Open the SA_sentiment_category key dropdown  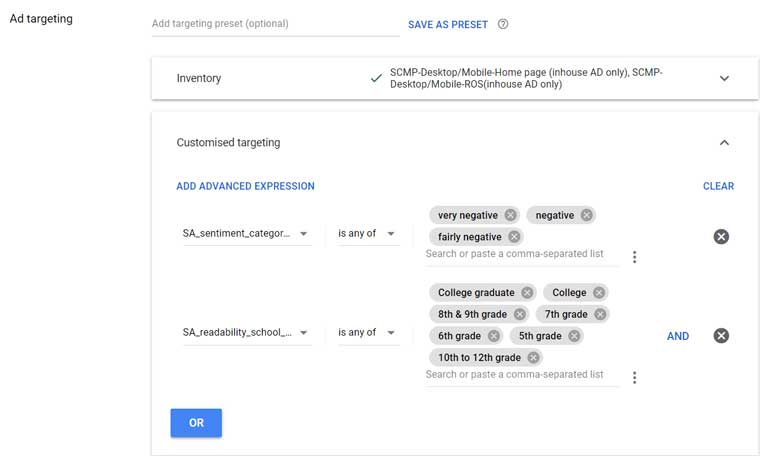pyautogui.click(x=246, y=234)
